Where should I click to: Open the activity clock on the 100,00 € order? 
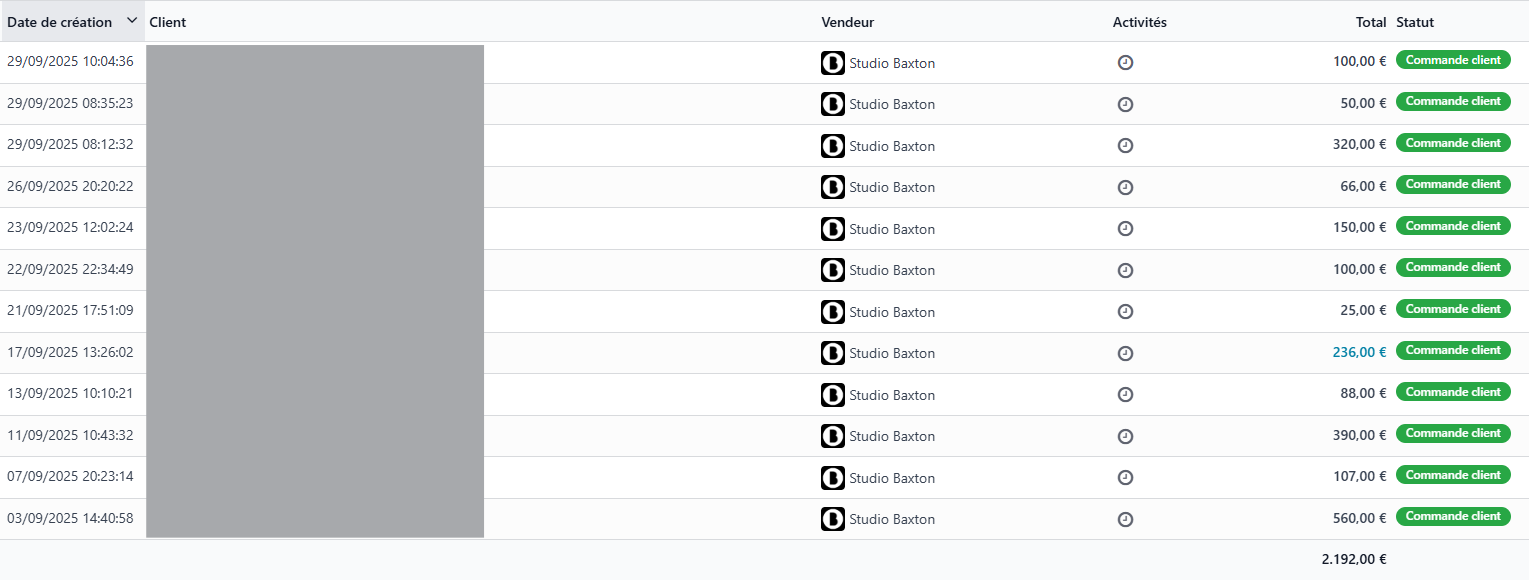(x=1126, y=61)
